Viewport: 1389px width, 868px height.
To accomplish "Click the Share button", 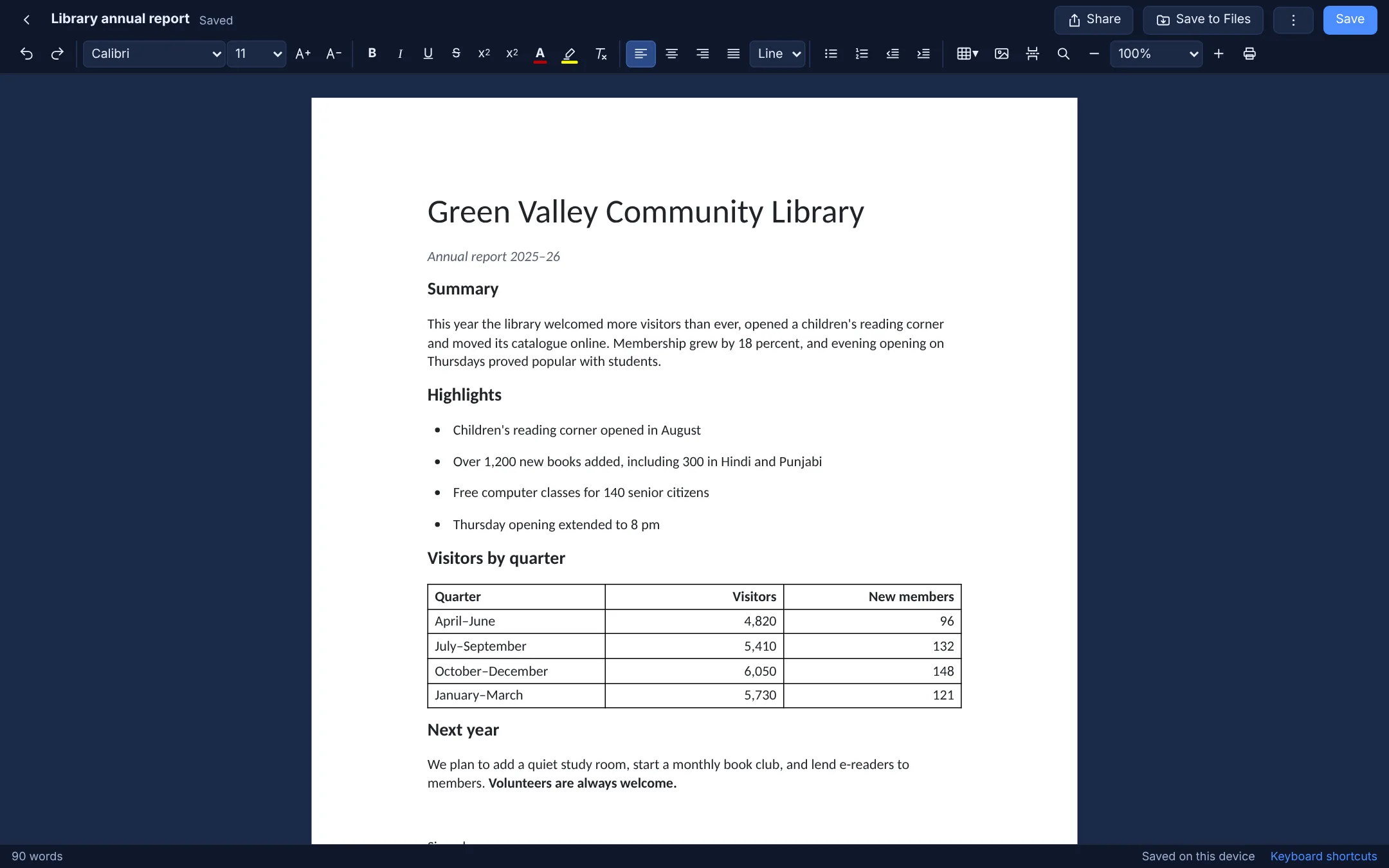I will coord(1094,20).
